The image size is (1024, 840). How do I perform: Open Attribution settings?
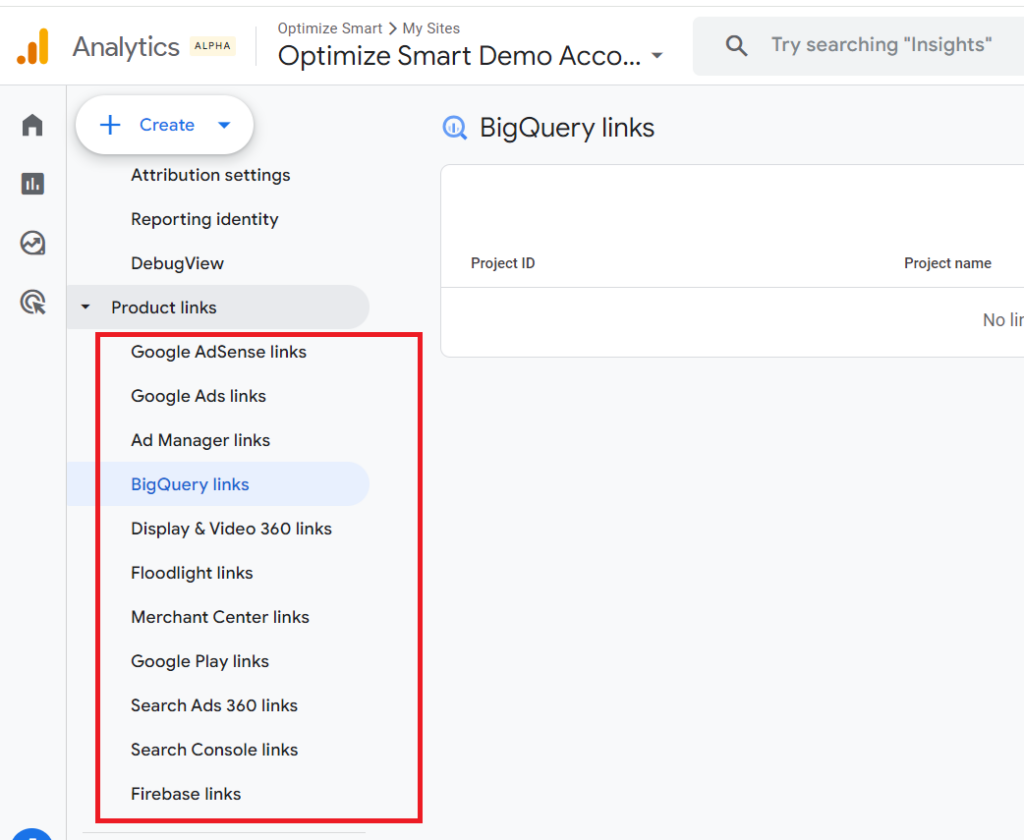[210, 175]
